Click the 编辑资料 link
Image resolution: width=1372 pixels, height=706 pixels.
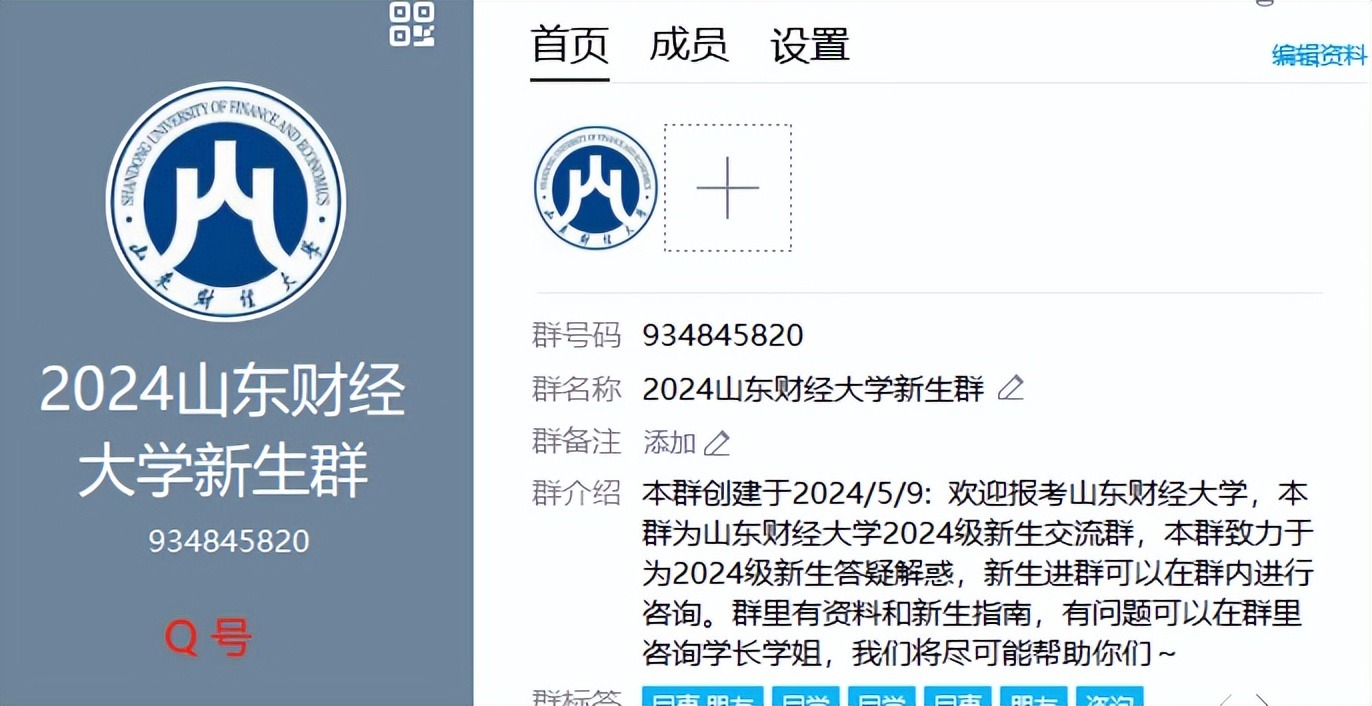(1319, 56)
